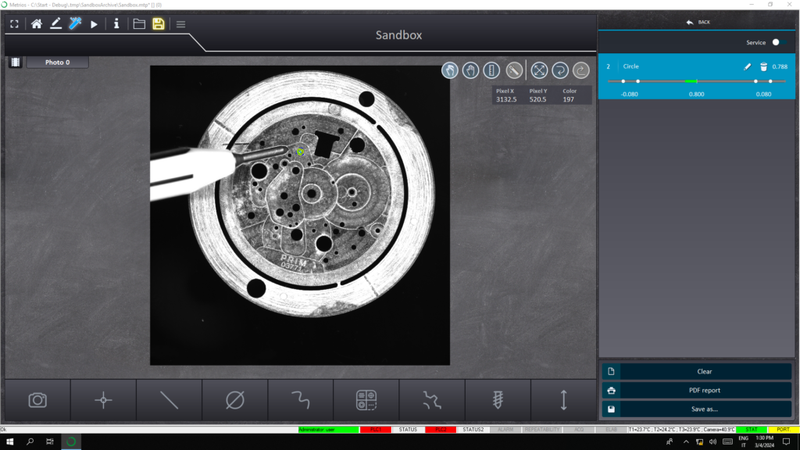Click the PDF report button

pyautogui.click(x=696, y=390)
